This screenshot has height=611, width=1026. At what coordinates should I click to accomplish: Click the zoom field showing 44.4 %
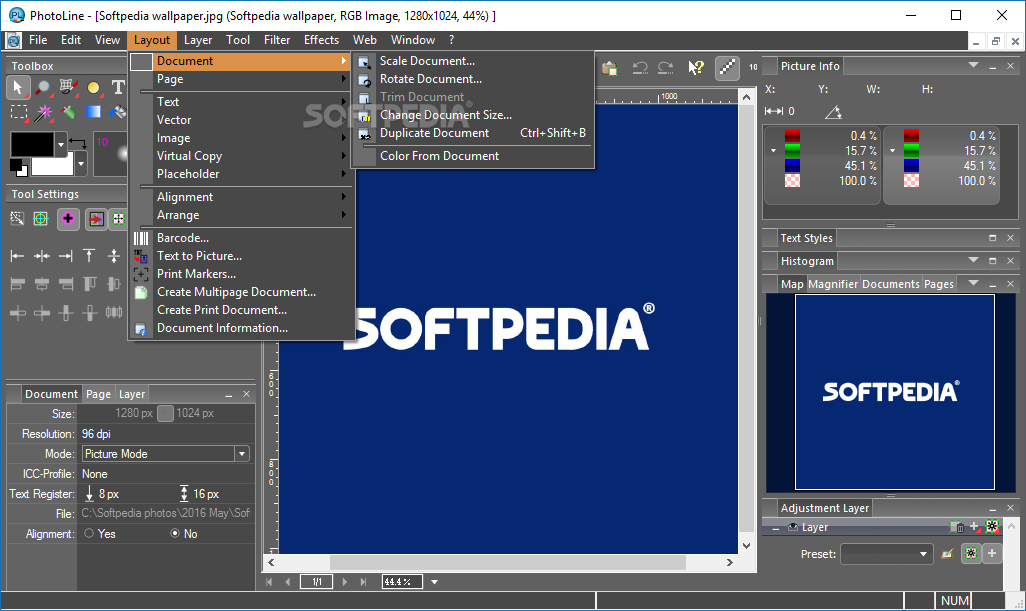[402, 582]
